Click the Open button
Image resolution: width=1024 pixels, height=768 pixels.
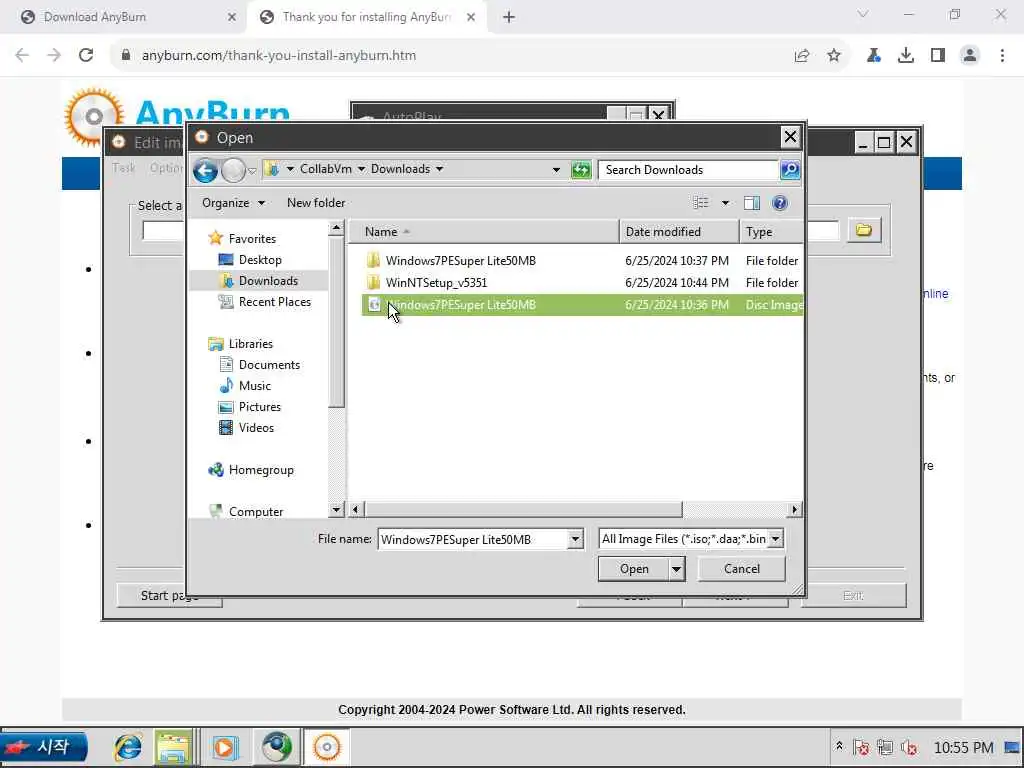(x=633, y=569)
